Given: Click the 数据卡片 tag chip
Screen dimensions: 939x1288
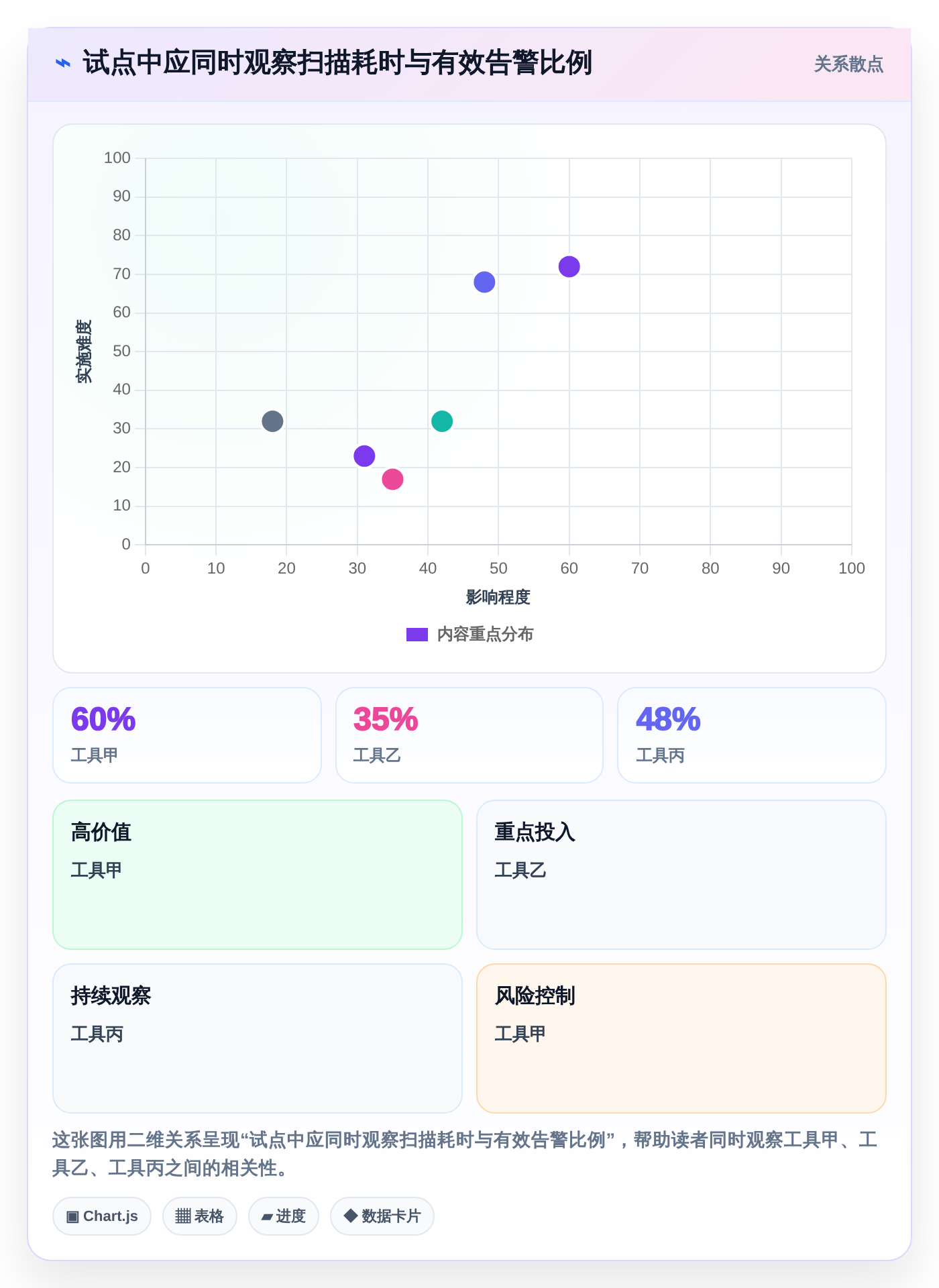Looking at the screenshot, I should click(x=382, y=1216).
